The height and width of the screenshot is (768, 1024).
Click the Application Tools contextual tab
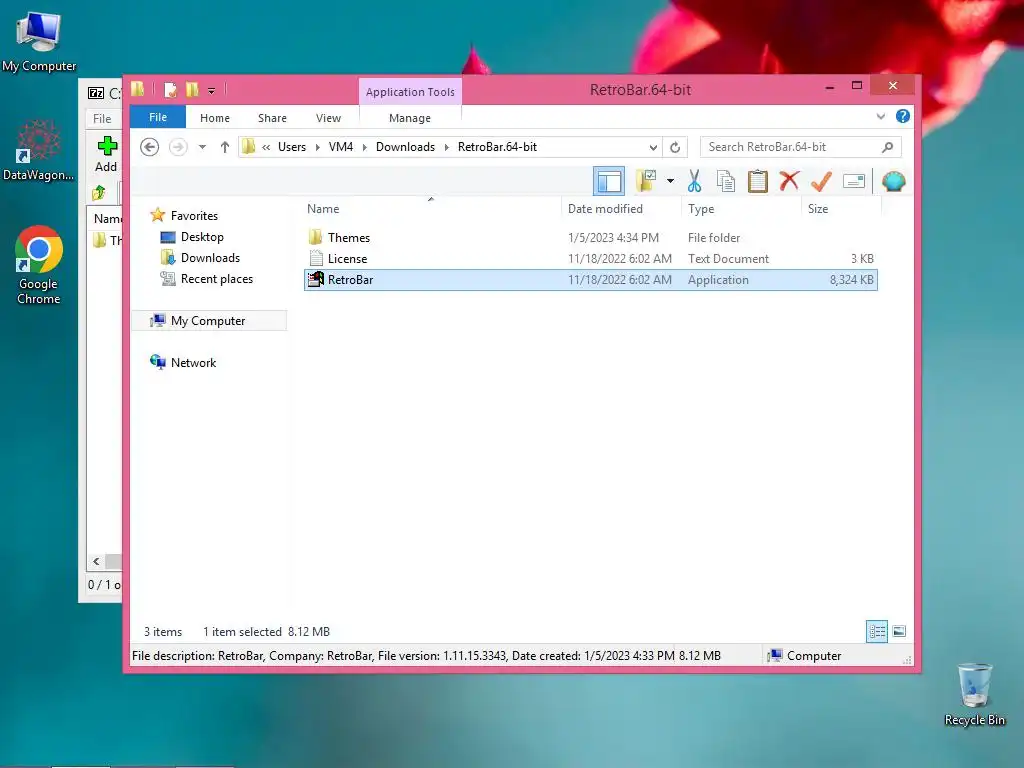coord(410,92)
